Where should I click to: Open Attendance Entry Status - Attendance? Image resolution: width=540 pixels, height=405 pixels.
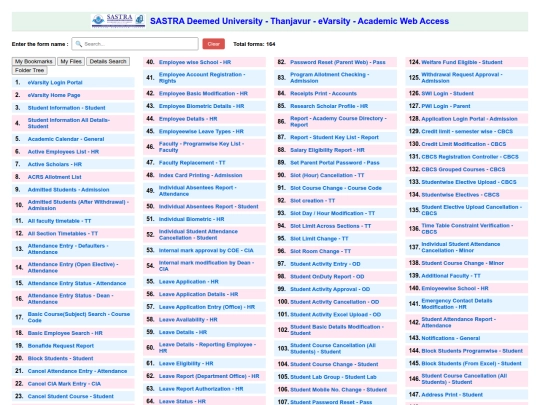point(77,283)
